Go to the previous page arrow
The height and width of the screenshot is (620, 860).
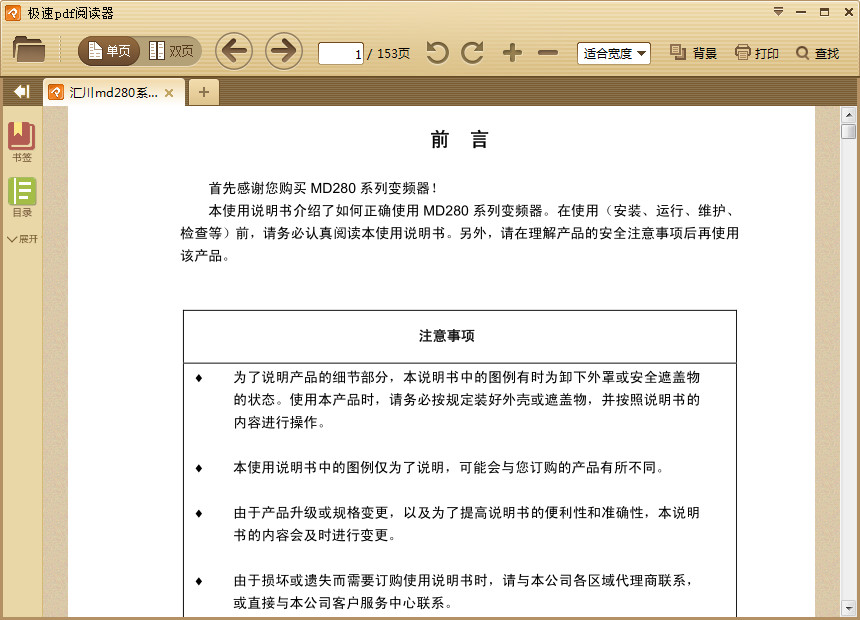[x=234, y=52]
